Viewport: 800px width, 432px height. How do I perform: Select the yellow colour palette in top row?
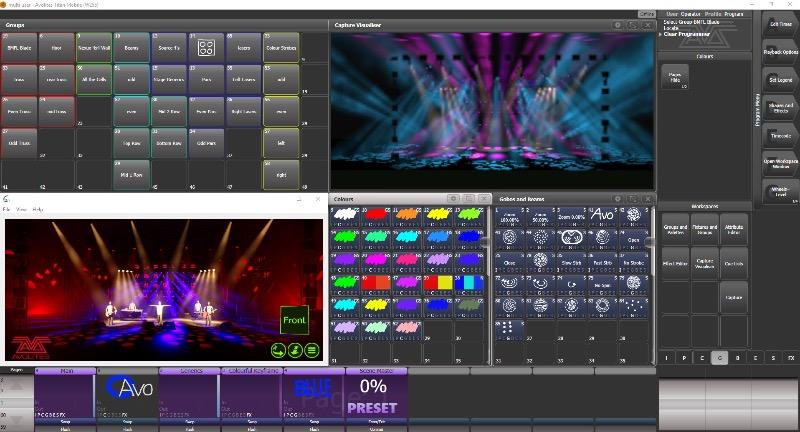438,215
